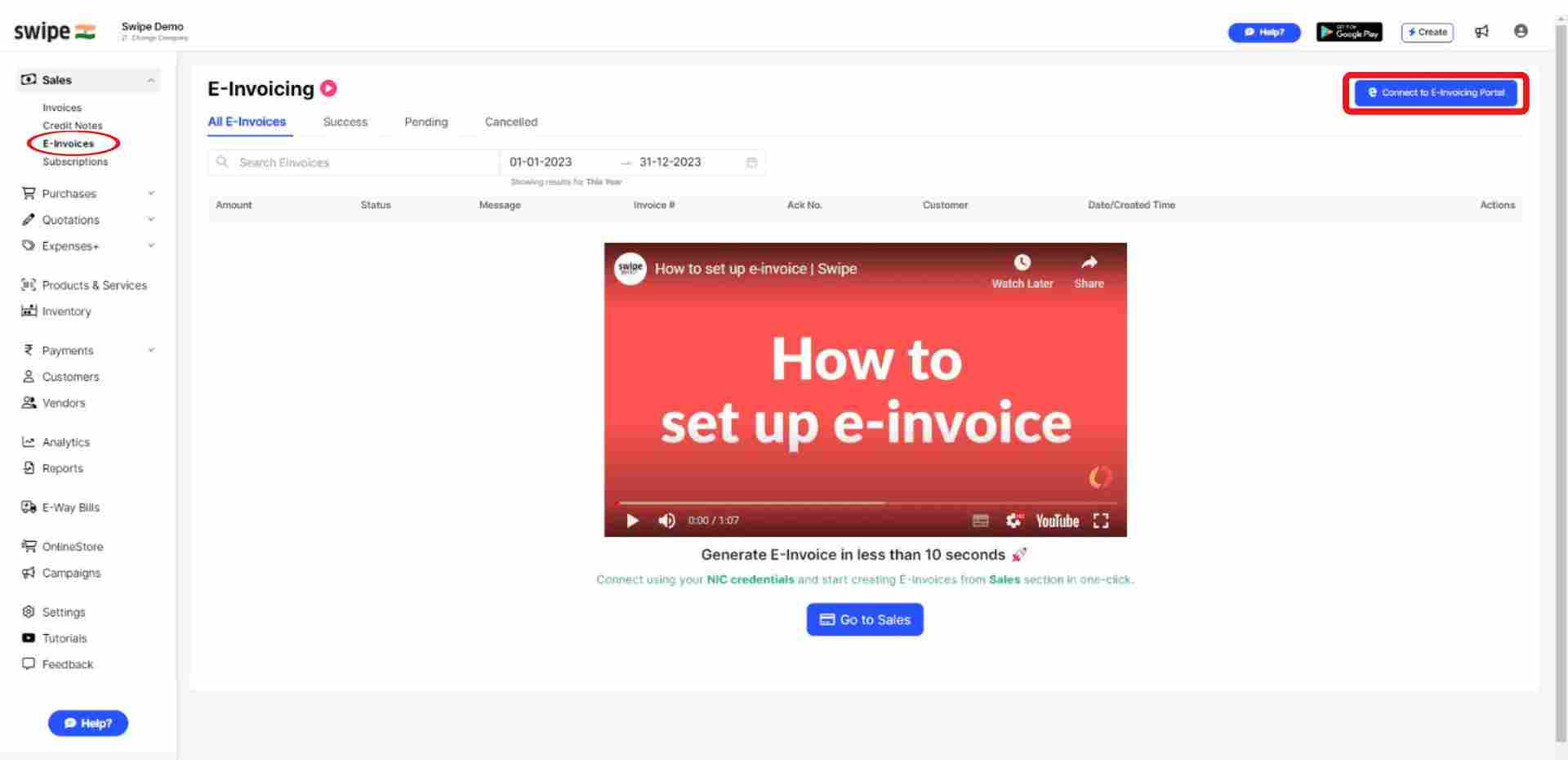Open Campaigns from the sidebar
1568x760 pixels.
pos(71,573)
